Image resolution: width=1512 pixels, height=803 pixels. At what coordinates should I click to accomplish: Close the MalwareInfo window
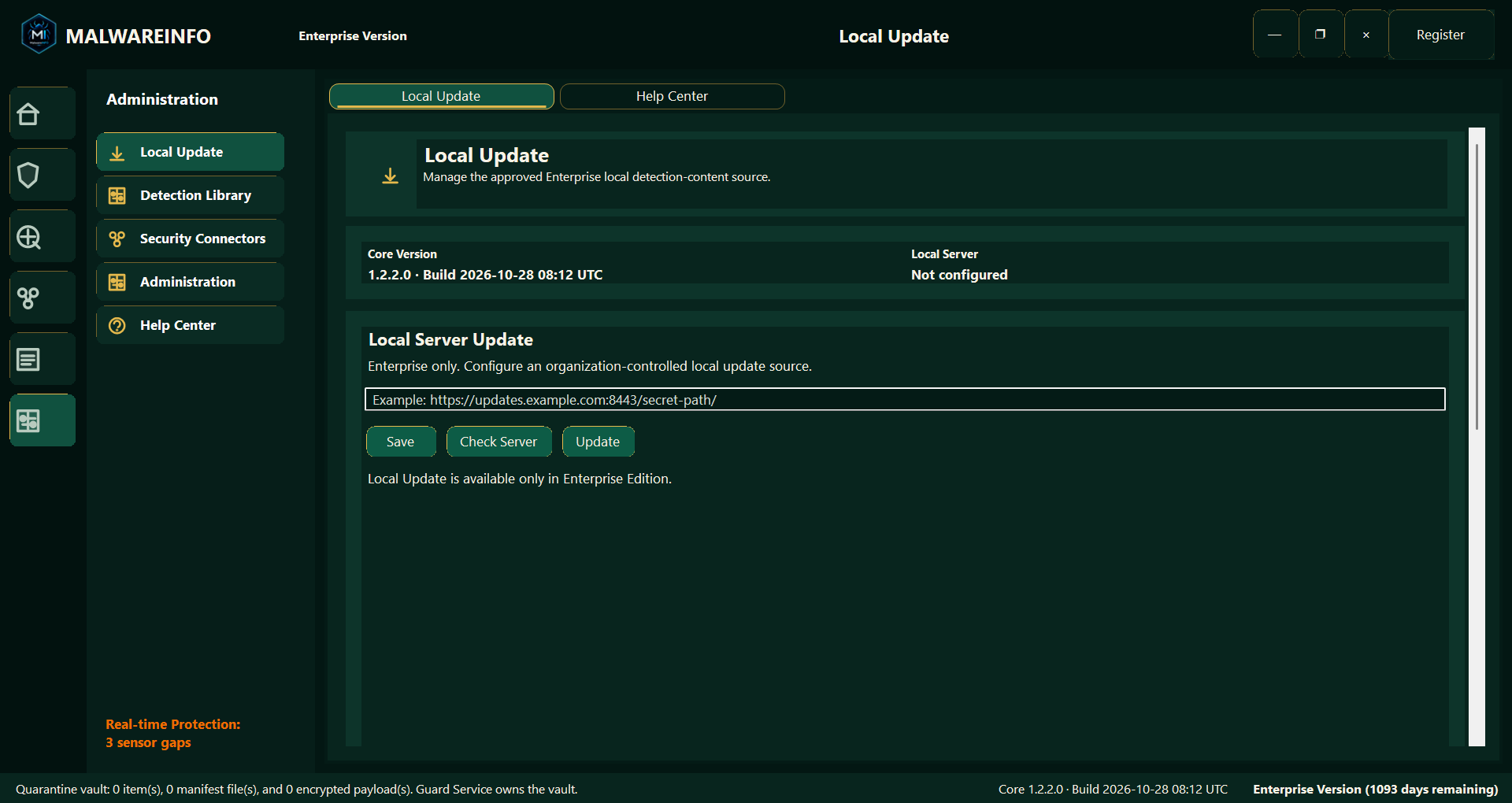(1366, 35)
